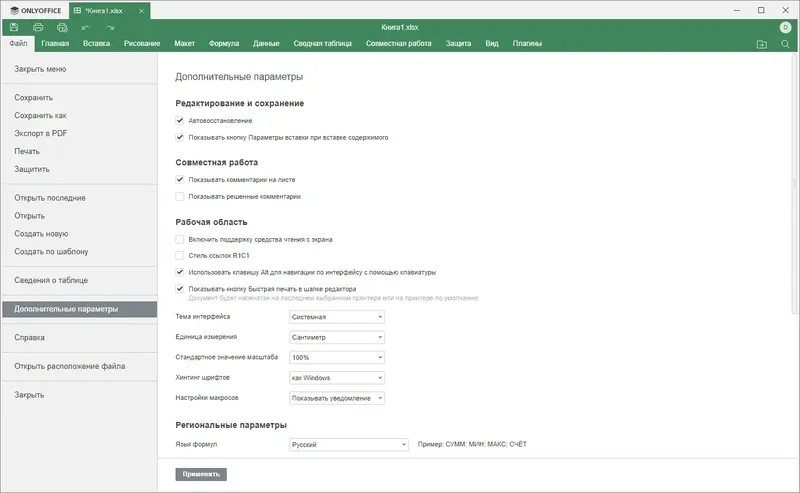Viewport: 800px width, 493px height.
Task: Click the Search magnifier icon
Action: [785, 44]
